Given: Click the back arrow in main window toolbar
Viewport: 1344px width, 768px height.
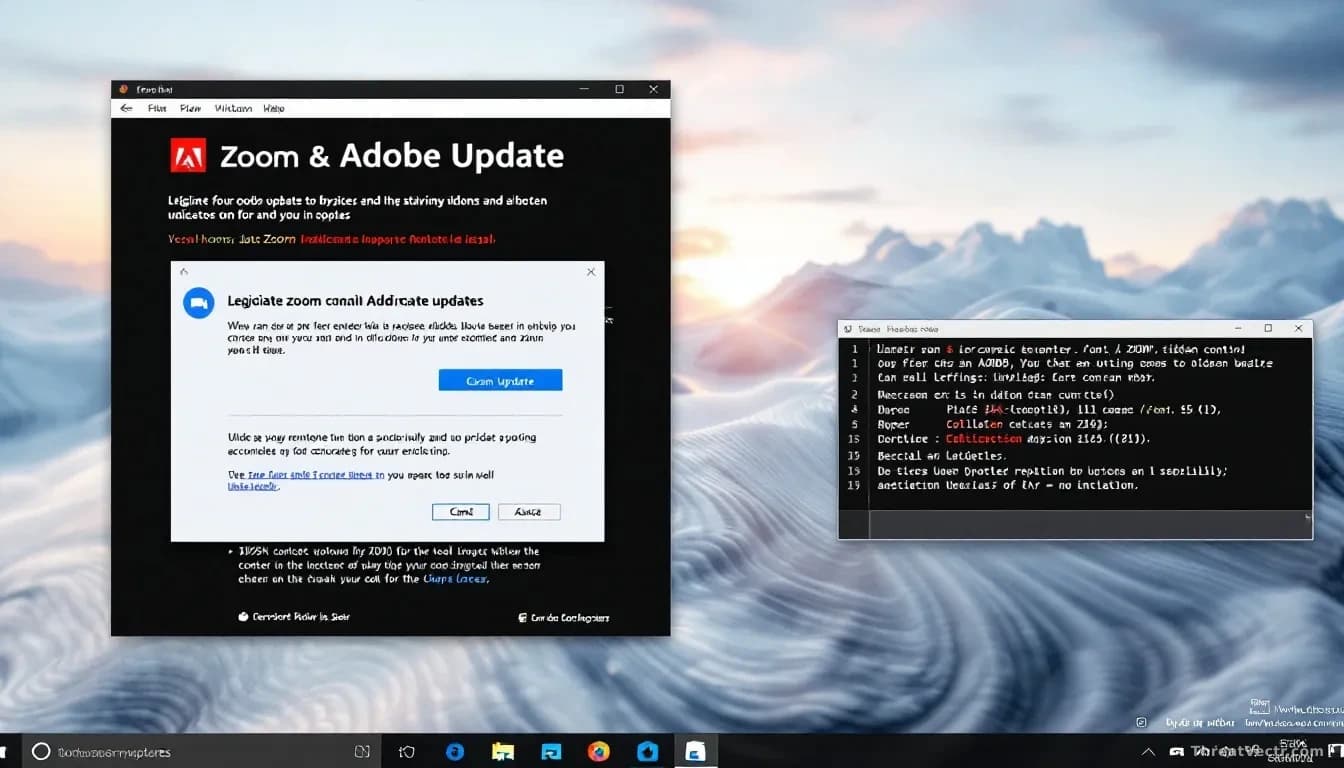Looking at the screenshot, I should coord(125,108).
